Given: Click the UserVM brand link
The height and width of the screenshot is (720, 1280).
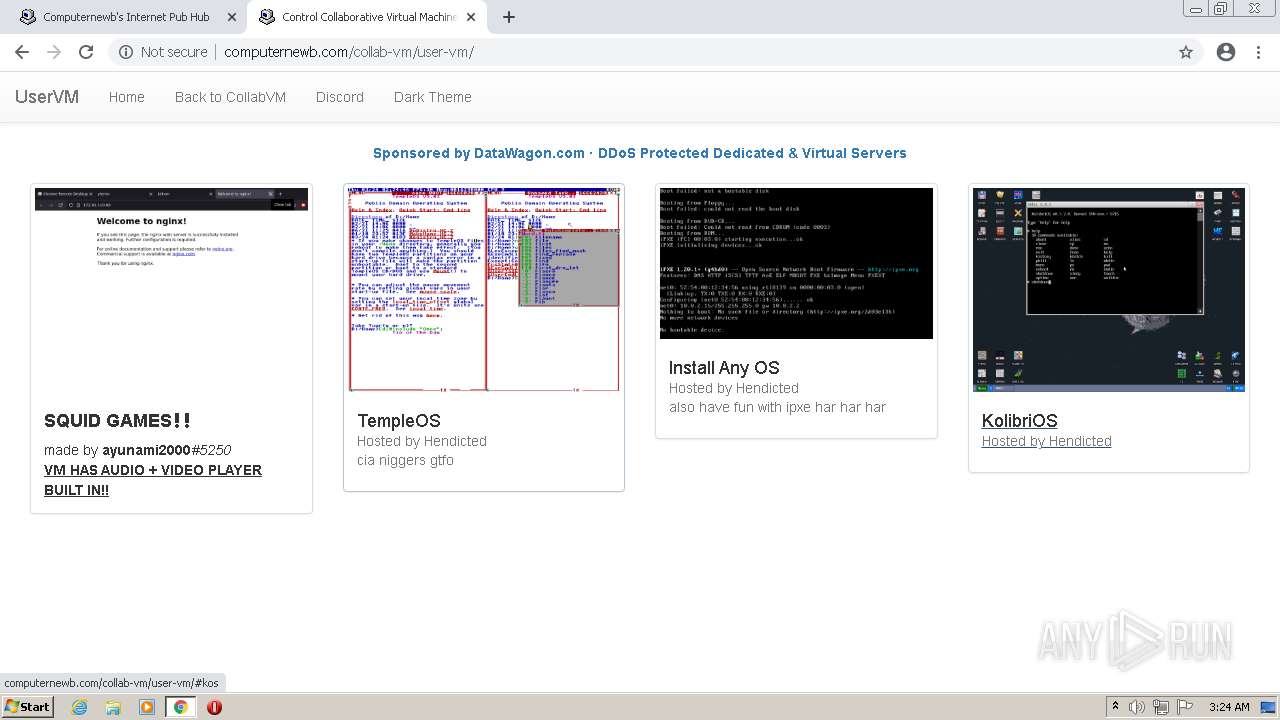Looking at the screenshot, I should (x=47, y=97).
